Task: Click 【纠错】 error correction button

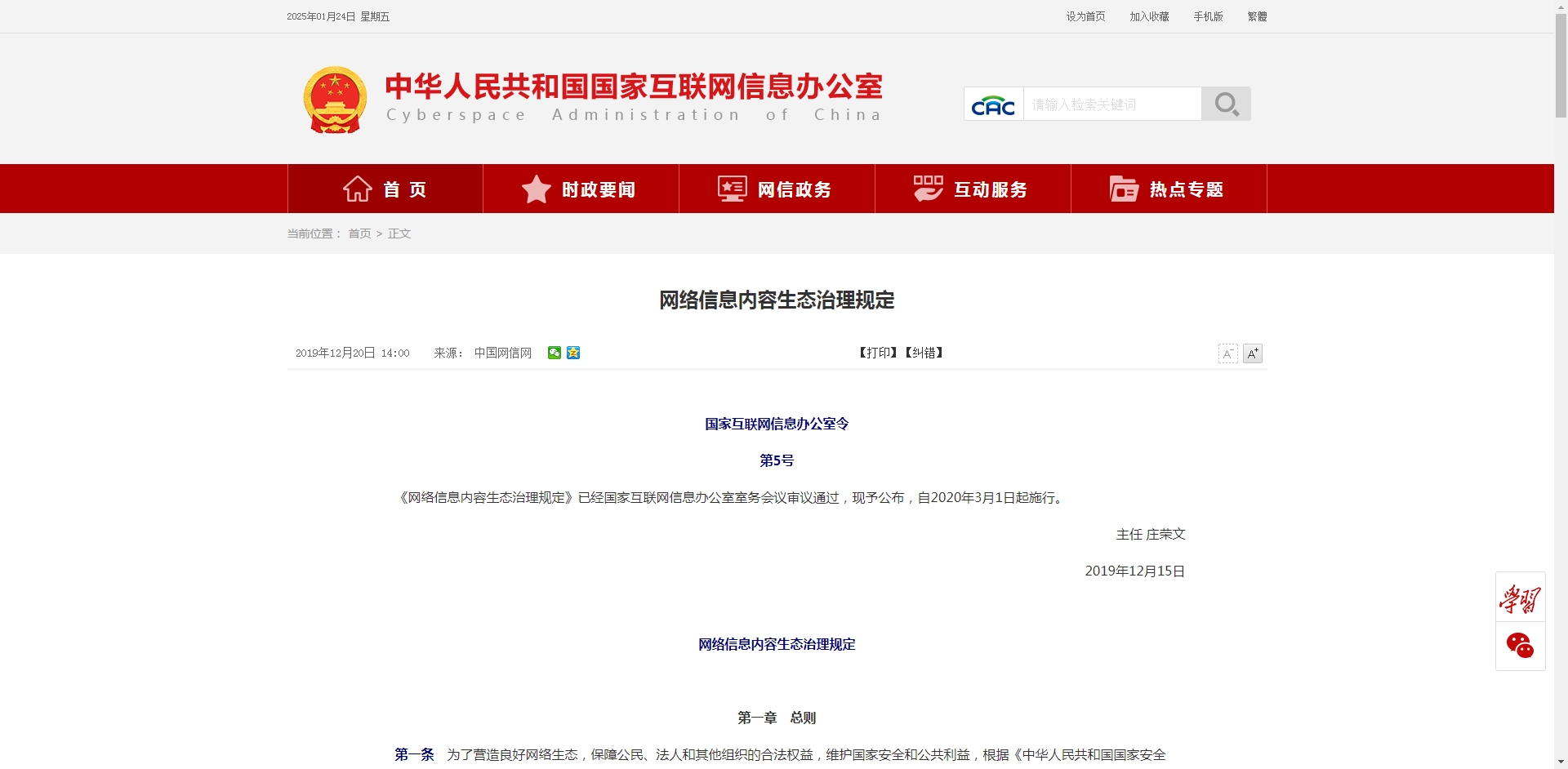Action: [x=924, y=353]
